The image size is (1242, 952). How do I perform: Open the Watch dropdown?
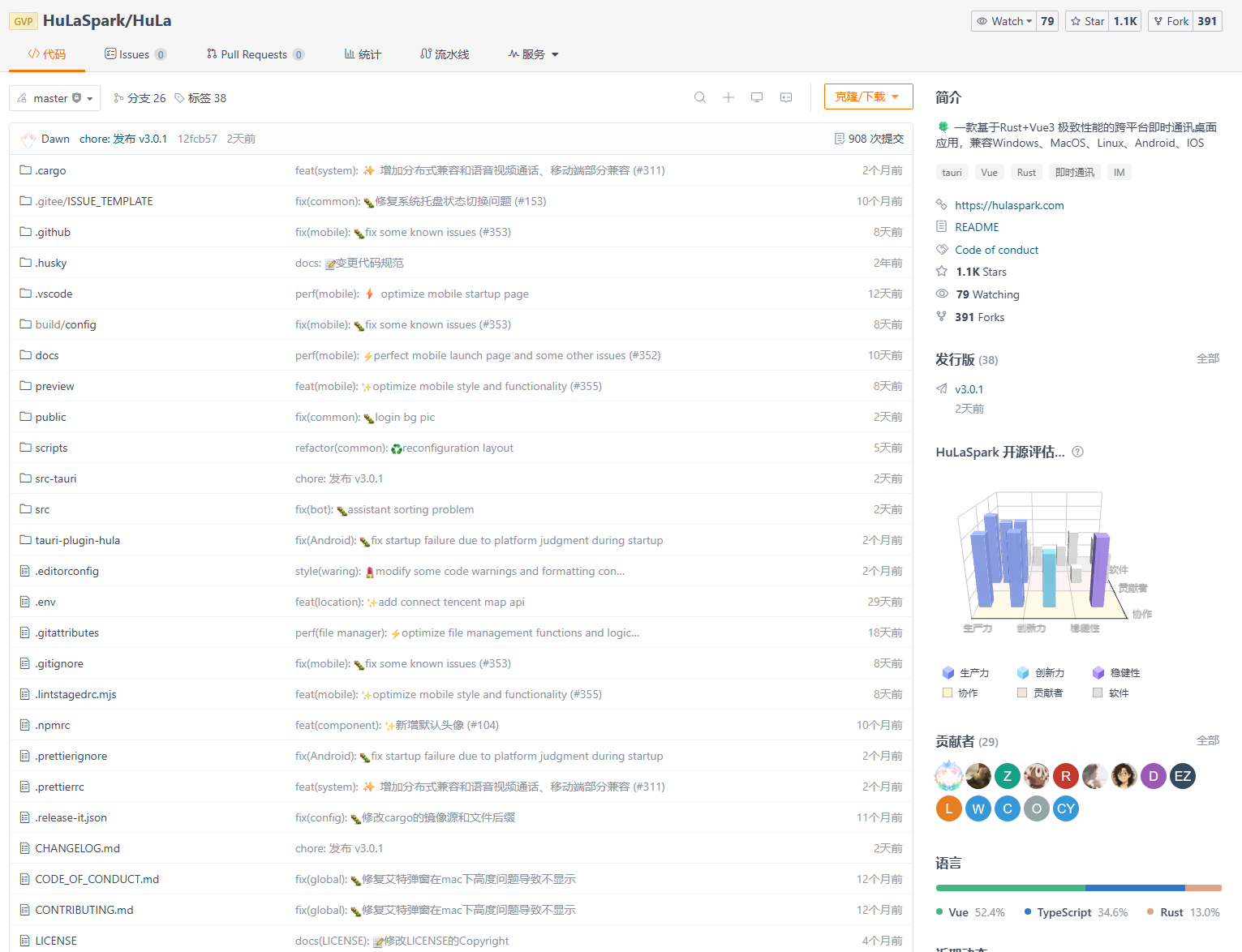(1004, 21)
